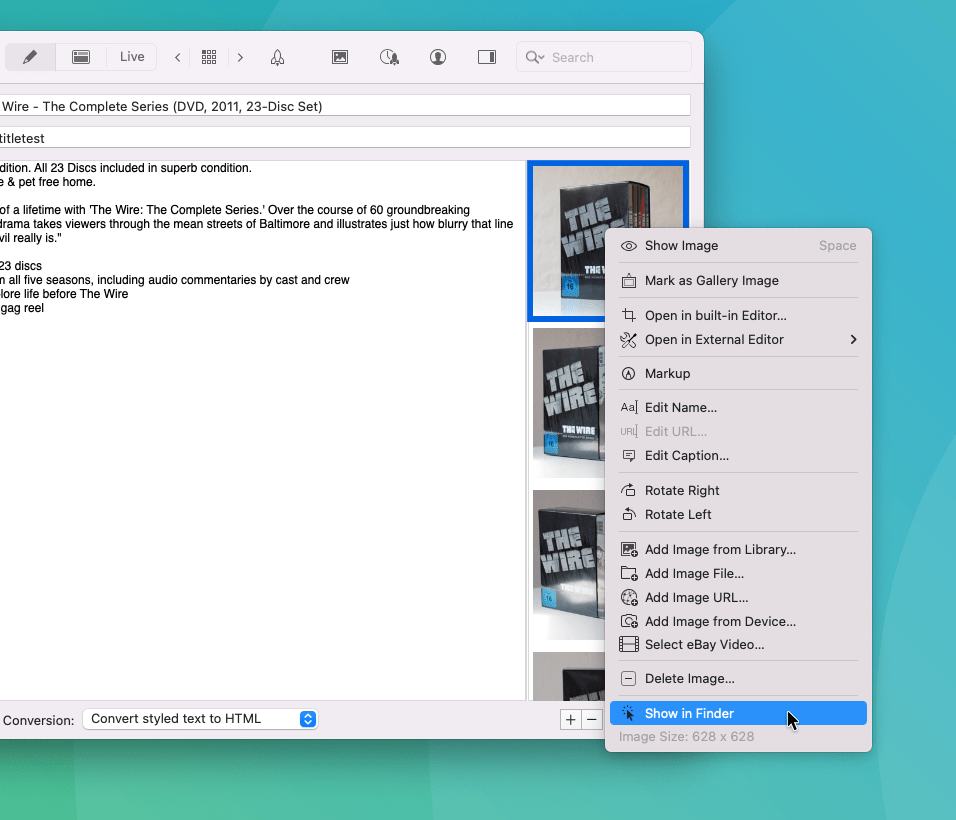Switch to Live view mode
Viewport: 956px width, 820px height.
tap(132, 57)
